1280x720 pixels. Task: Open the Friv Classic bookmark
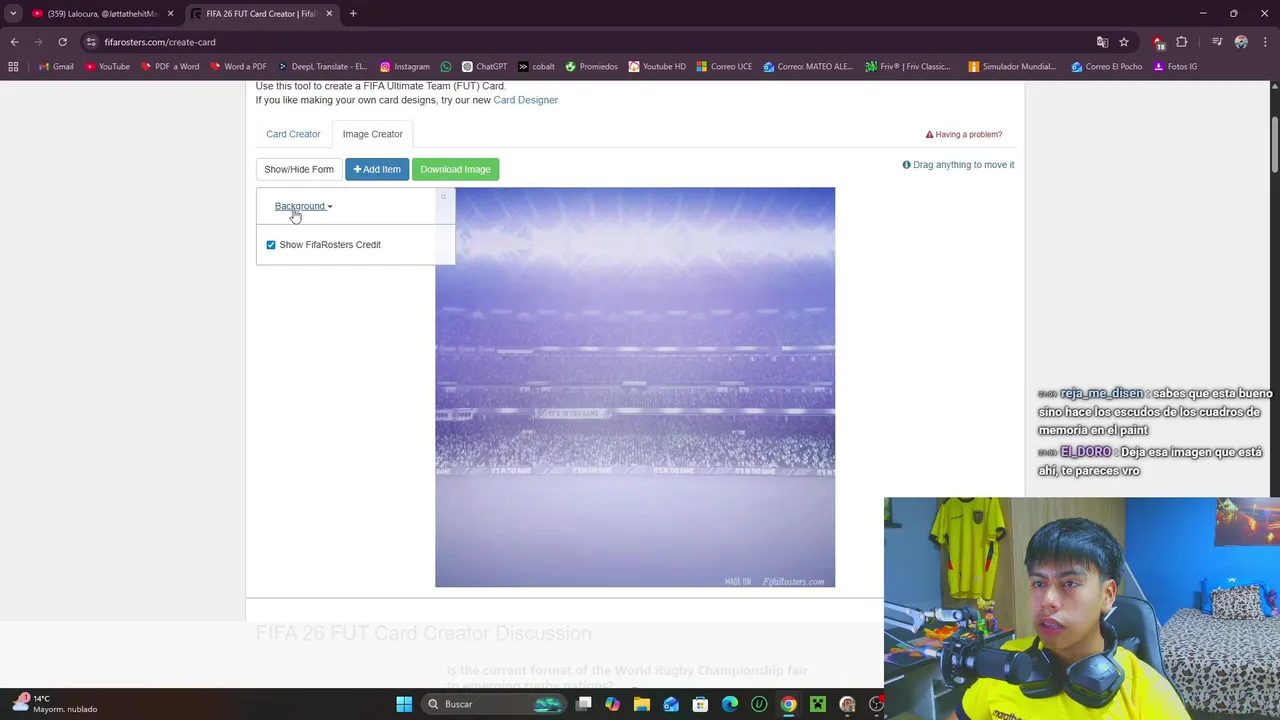(x=908, y=67)
